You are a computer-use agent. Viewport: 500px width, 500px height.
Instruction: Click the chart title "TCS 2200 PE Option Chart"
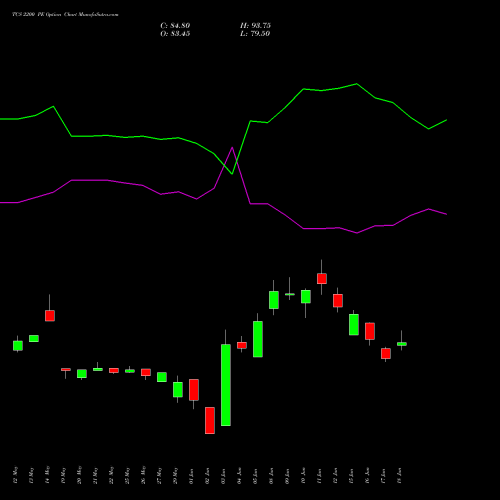[x=65, y=15]
